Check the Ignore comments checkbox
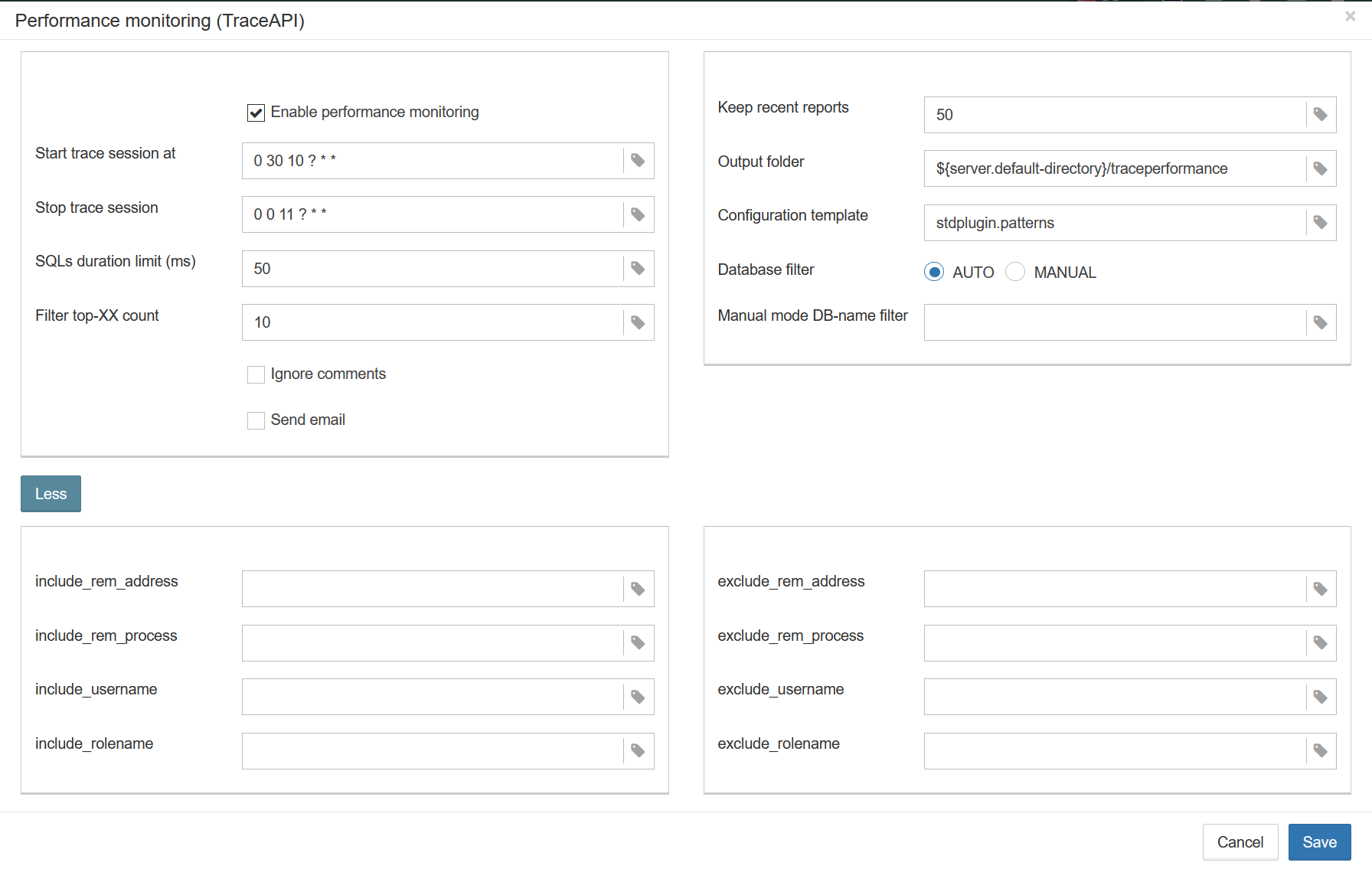 256,374
